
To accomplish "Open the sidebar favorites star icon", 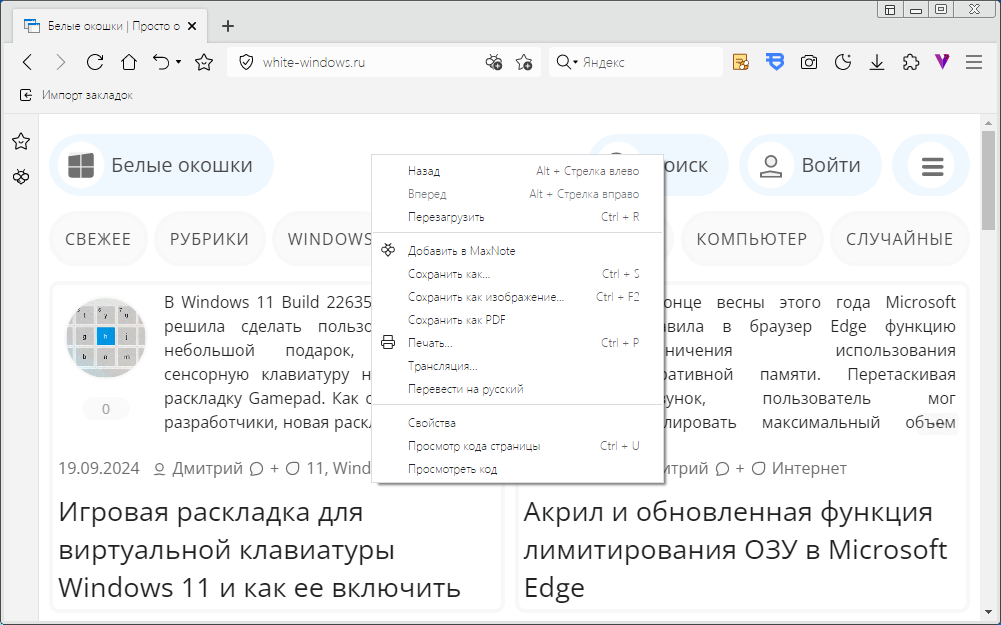I will (x=21, y=141).
